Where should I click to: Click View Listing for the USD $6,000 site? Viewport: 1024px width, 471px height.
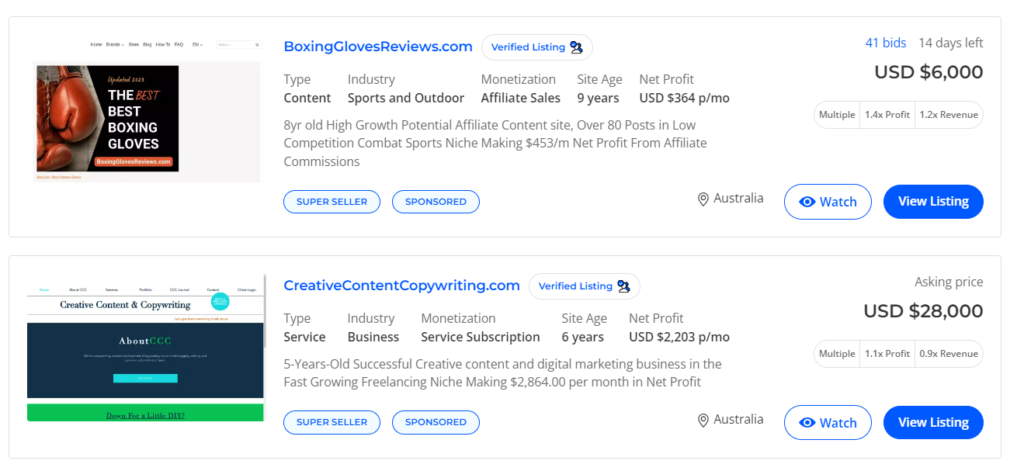coord(933,201)
